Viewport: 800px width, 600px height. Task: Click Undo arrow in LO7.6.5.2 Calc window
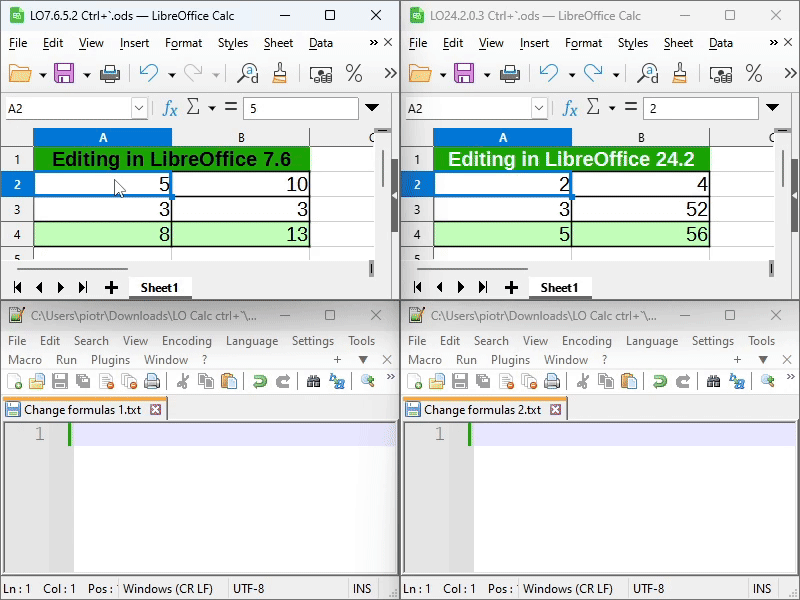pos(148,73)
